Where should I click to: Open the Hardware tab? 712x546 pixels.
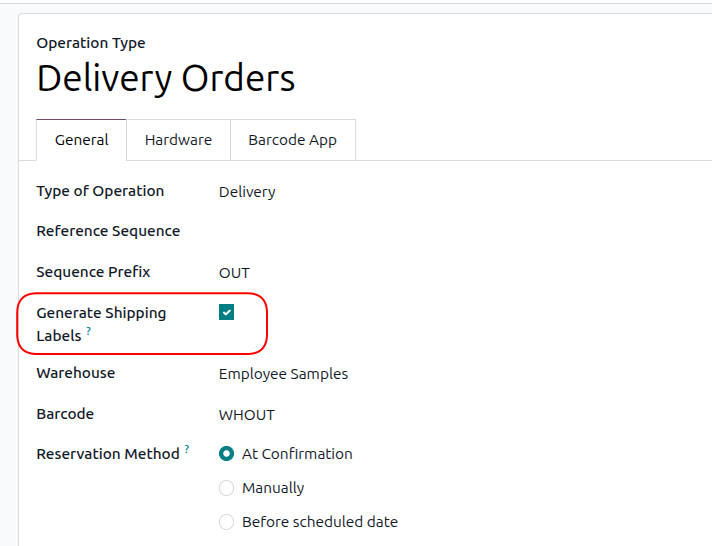(x=178, y=140)
